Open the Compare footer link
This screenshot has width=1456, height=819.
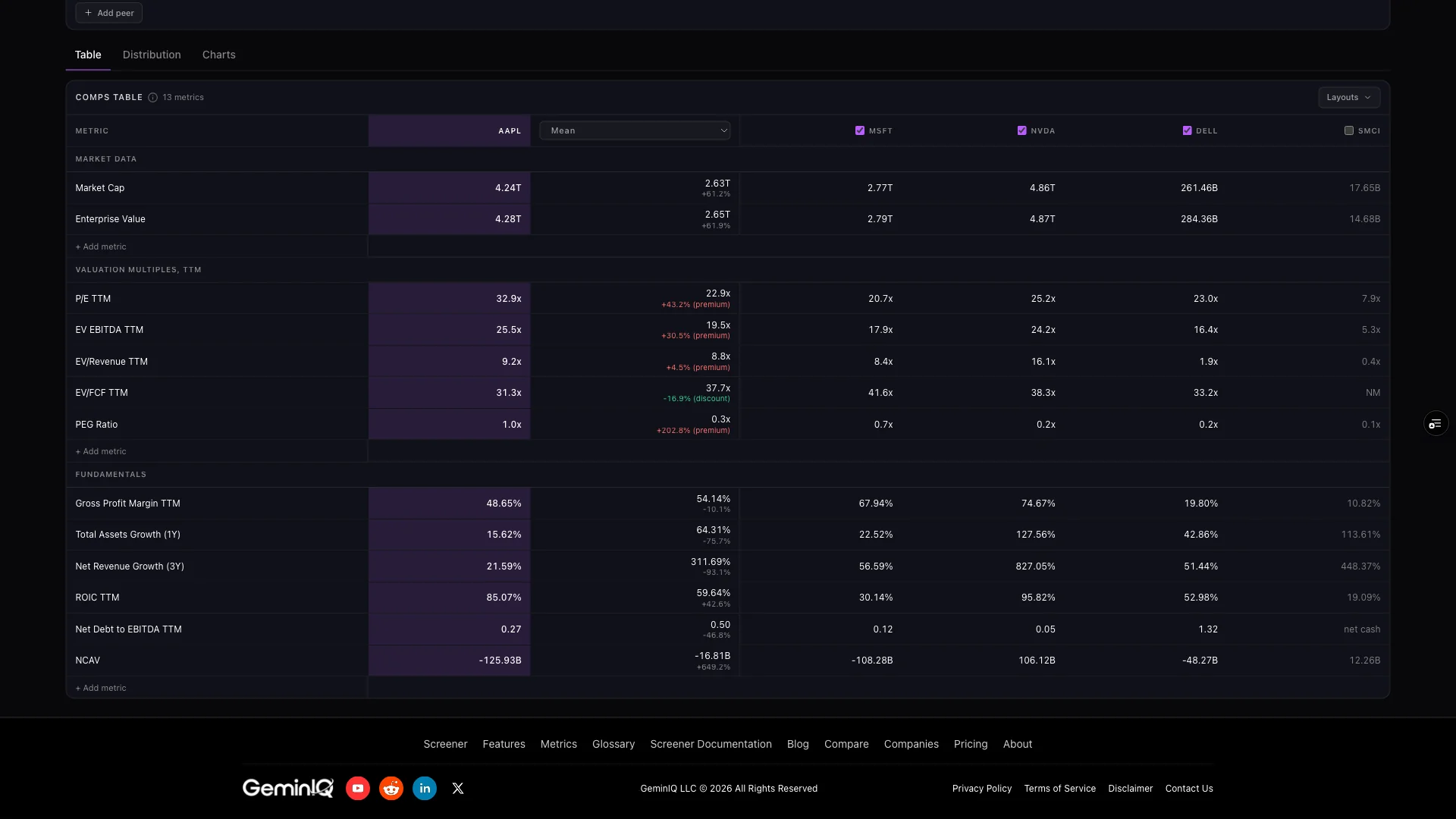tap(846, 744)
